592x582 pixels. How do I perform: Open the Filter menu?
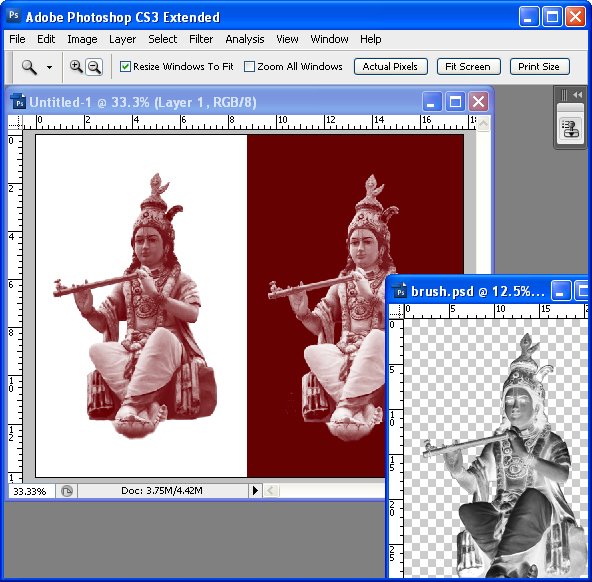point(201,39)
